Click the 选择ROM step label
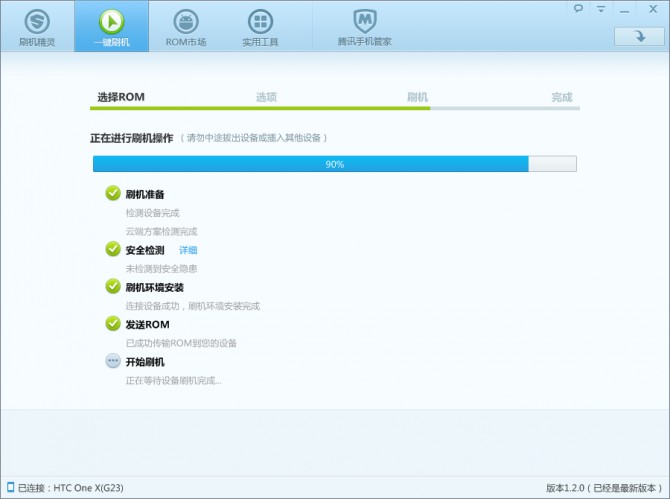This screenshot has height=499, width=670. 121,97
